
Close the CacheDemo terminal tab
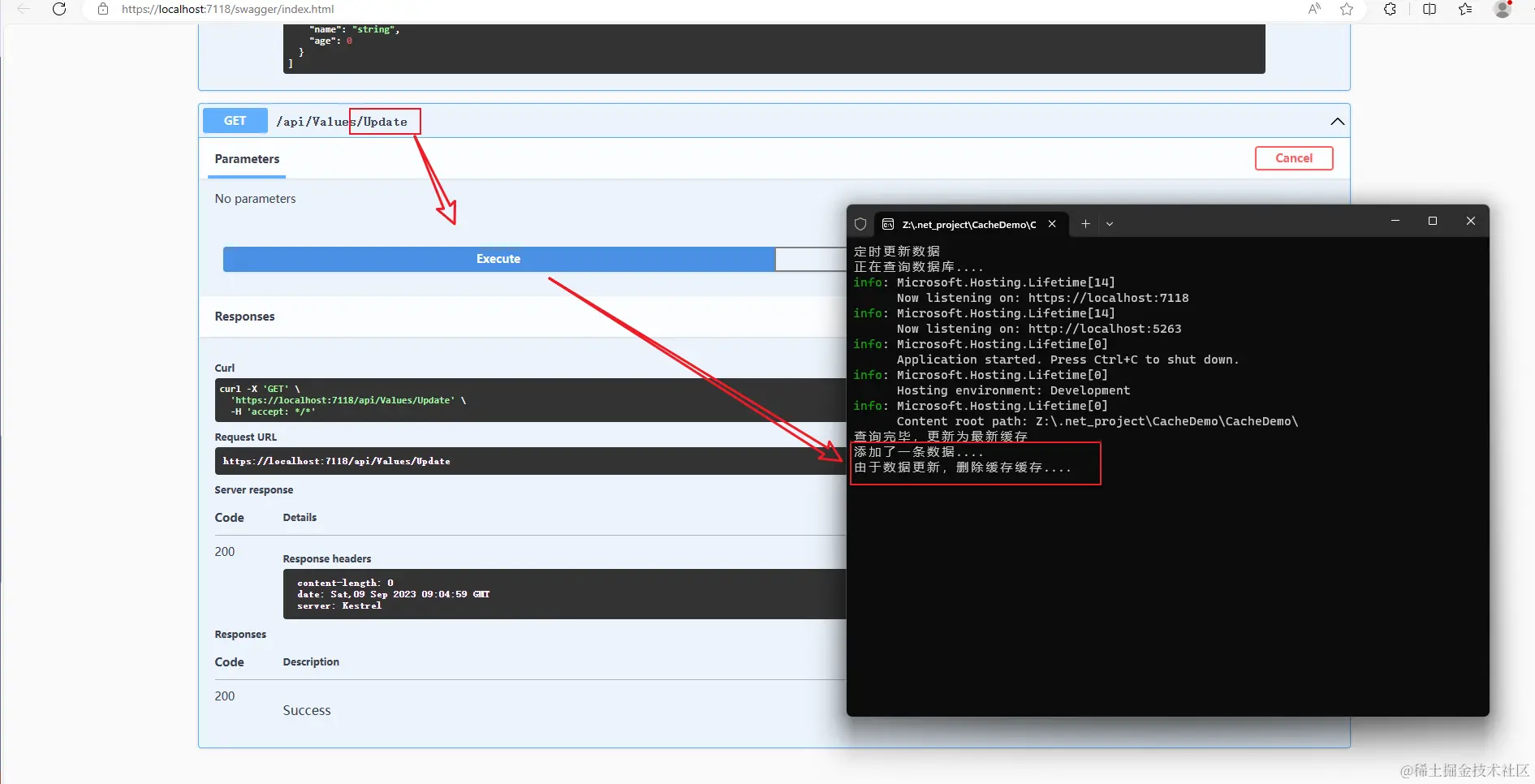tap(1052, 224)
